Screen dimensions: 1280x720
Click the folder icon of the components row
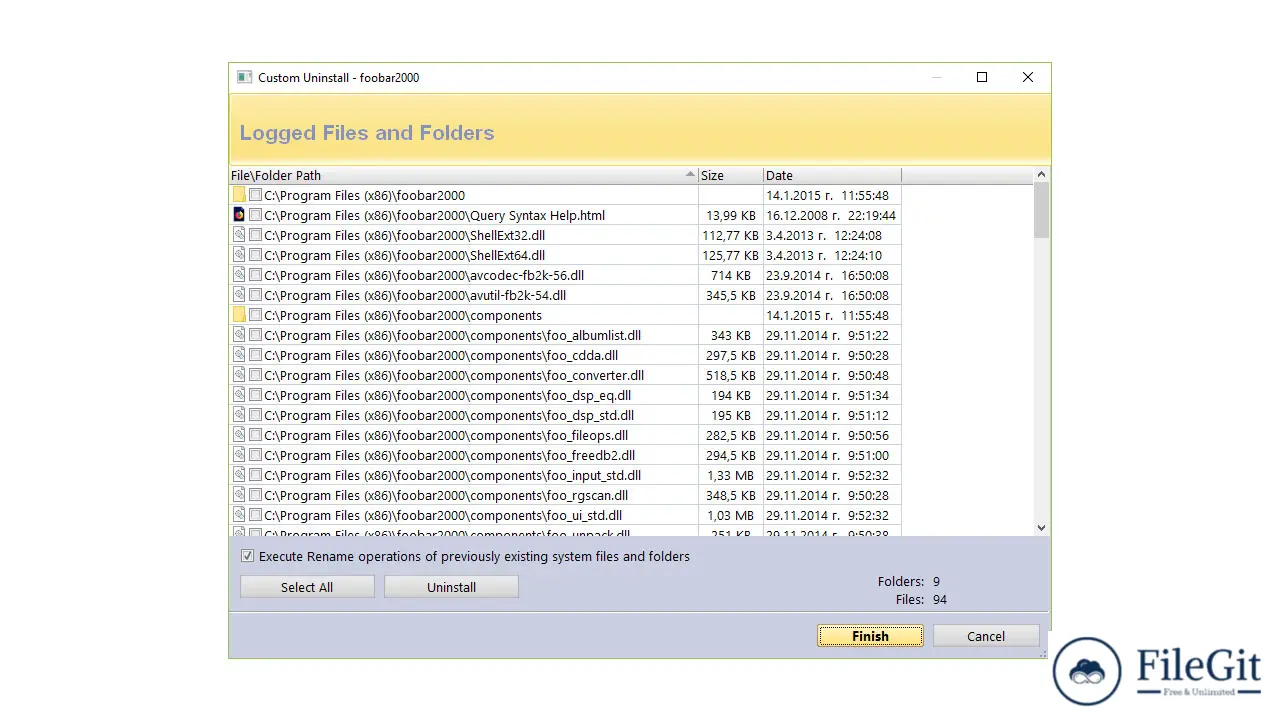(x=239, y=315)
